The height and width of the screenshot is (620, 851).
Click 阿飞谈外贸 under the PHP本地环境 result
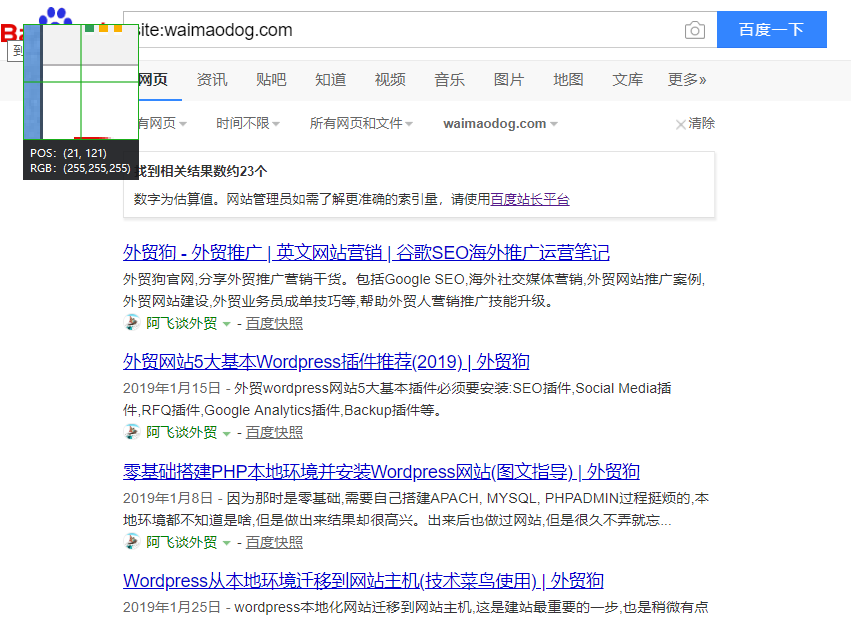(x=181, y=542)
